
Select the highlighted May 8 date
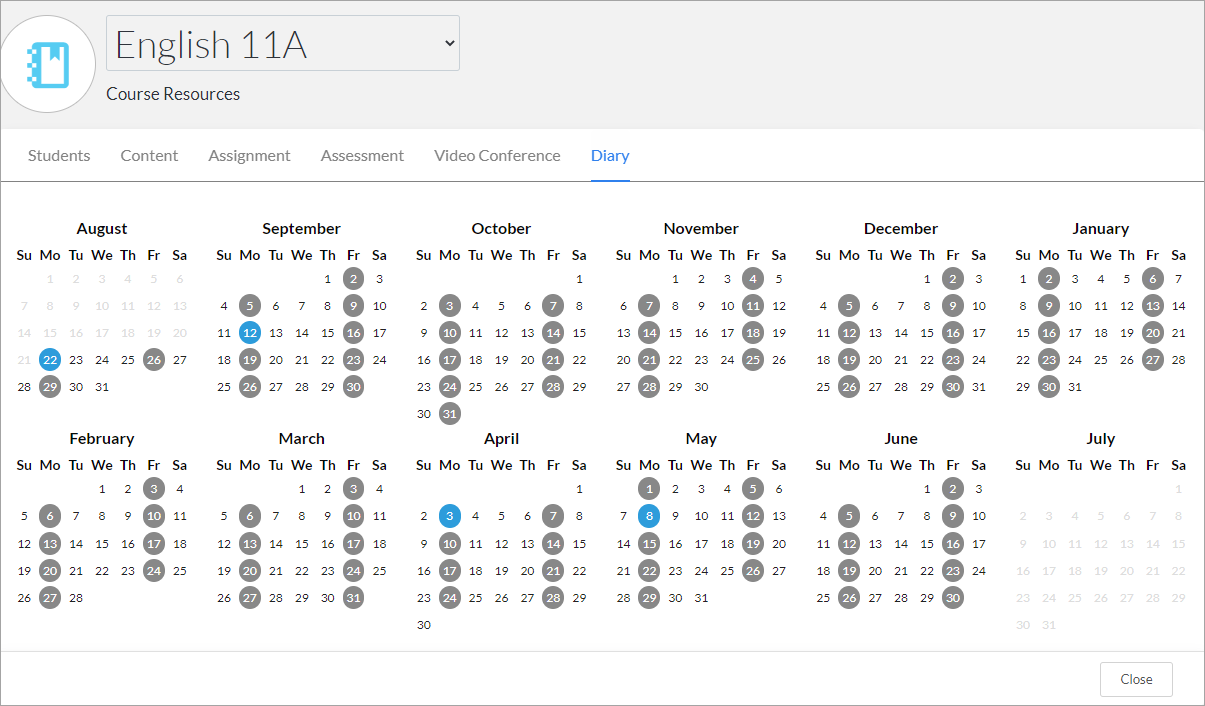650,516
